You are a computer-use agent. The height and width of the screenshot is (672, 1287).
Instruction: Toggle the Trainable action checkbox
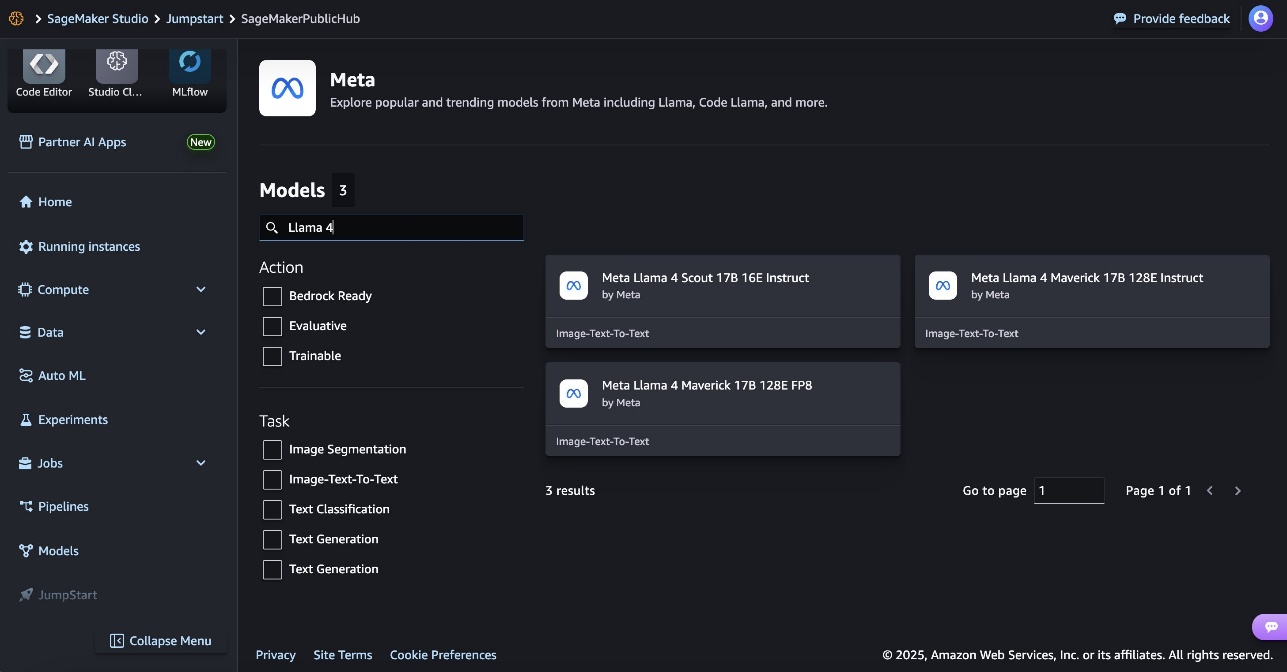pyautogui.click(x=272, y=356)
